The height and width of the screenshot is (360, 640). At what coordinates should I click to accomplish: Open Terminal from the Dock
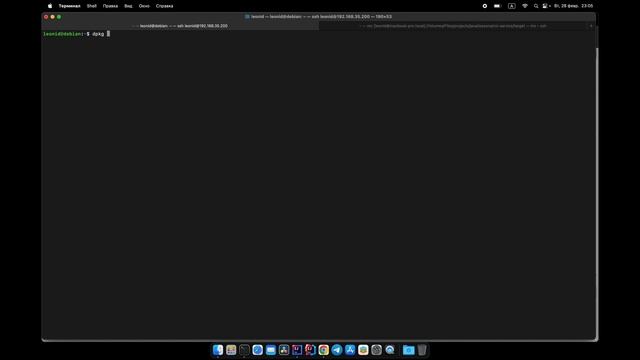click(244, 350)
